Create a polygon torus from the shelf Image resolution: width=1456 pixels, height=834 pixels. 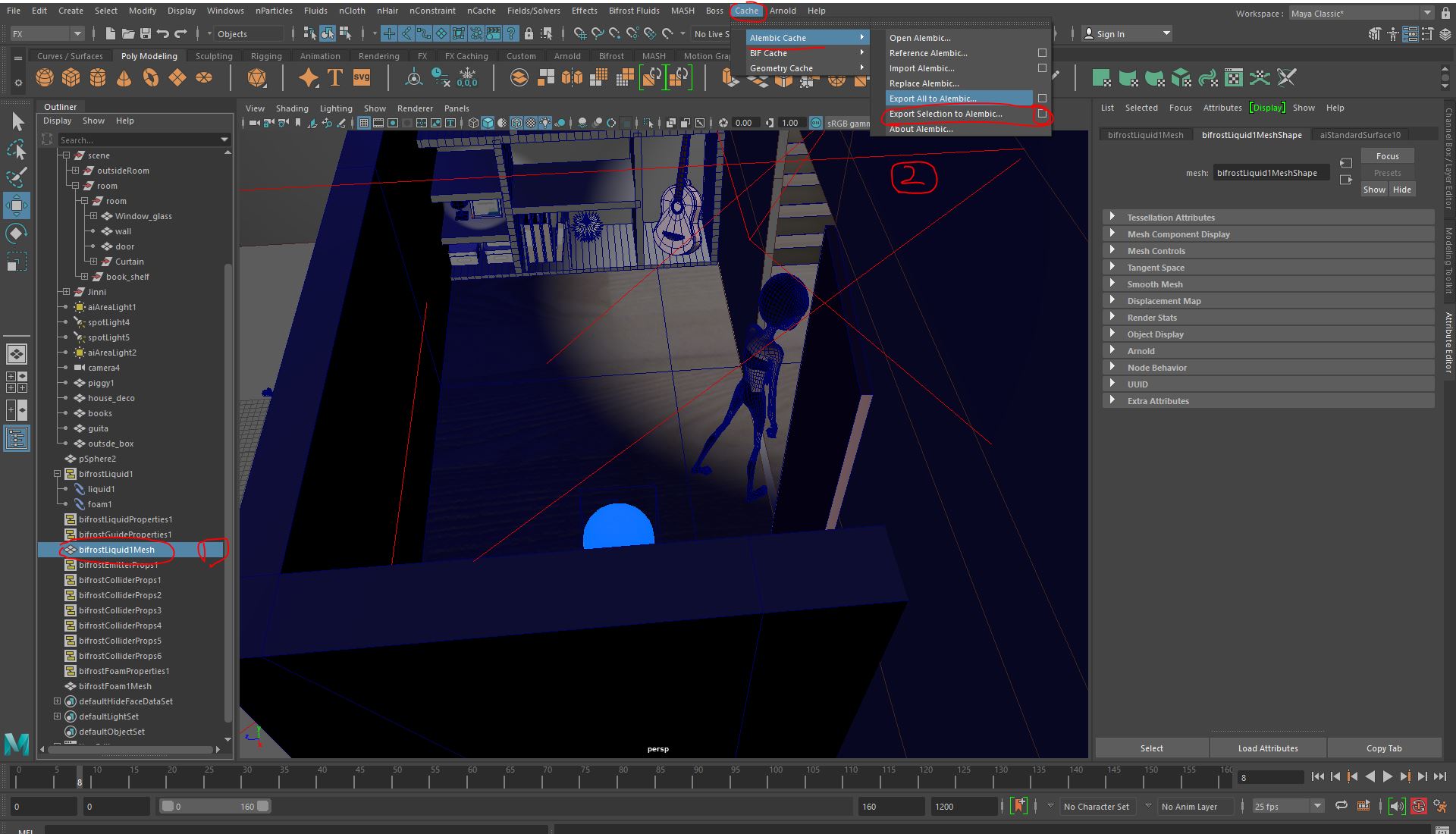[x=151, y=77]
